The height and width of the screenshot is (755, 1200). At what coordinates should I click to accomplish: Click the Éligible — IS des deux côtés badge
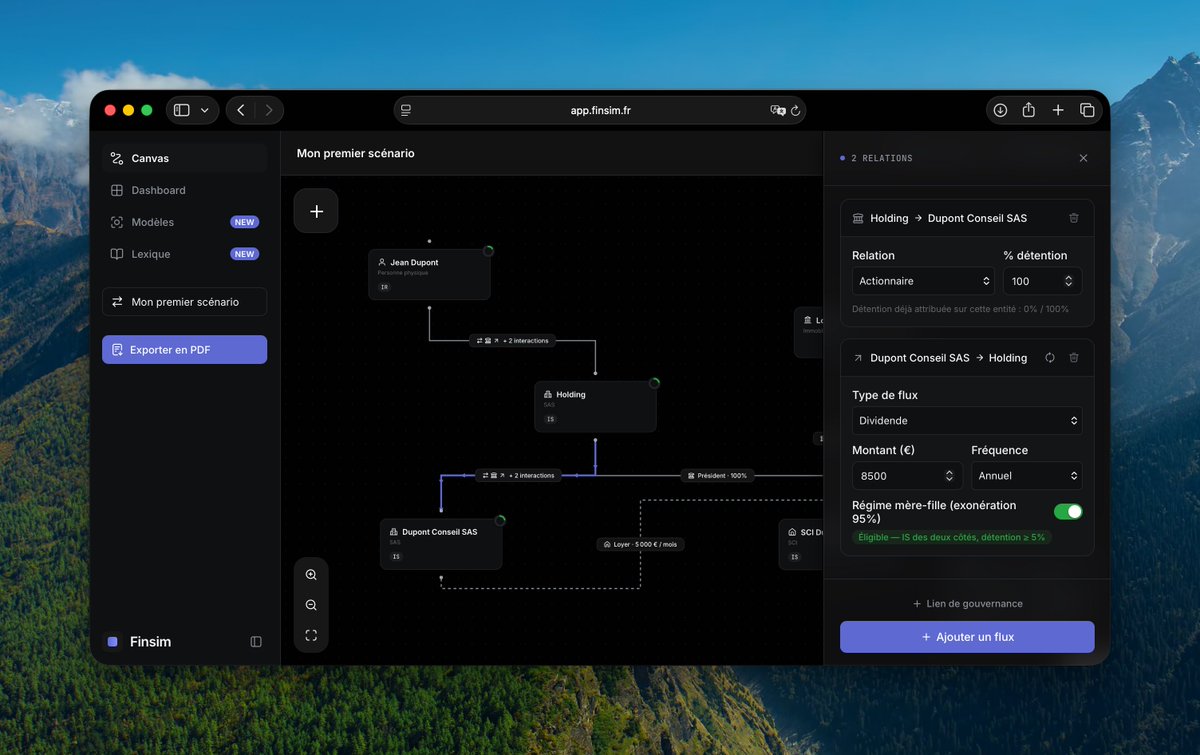pos(952,537)
